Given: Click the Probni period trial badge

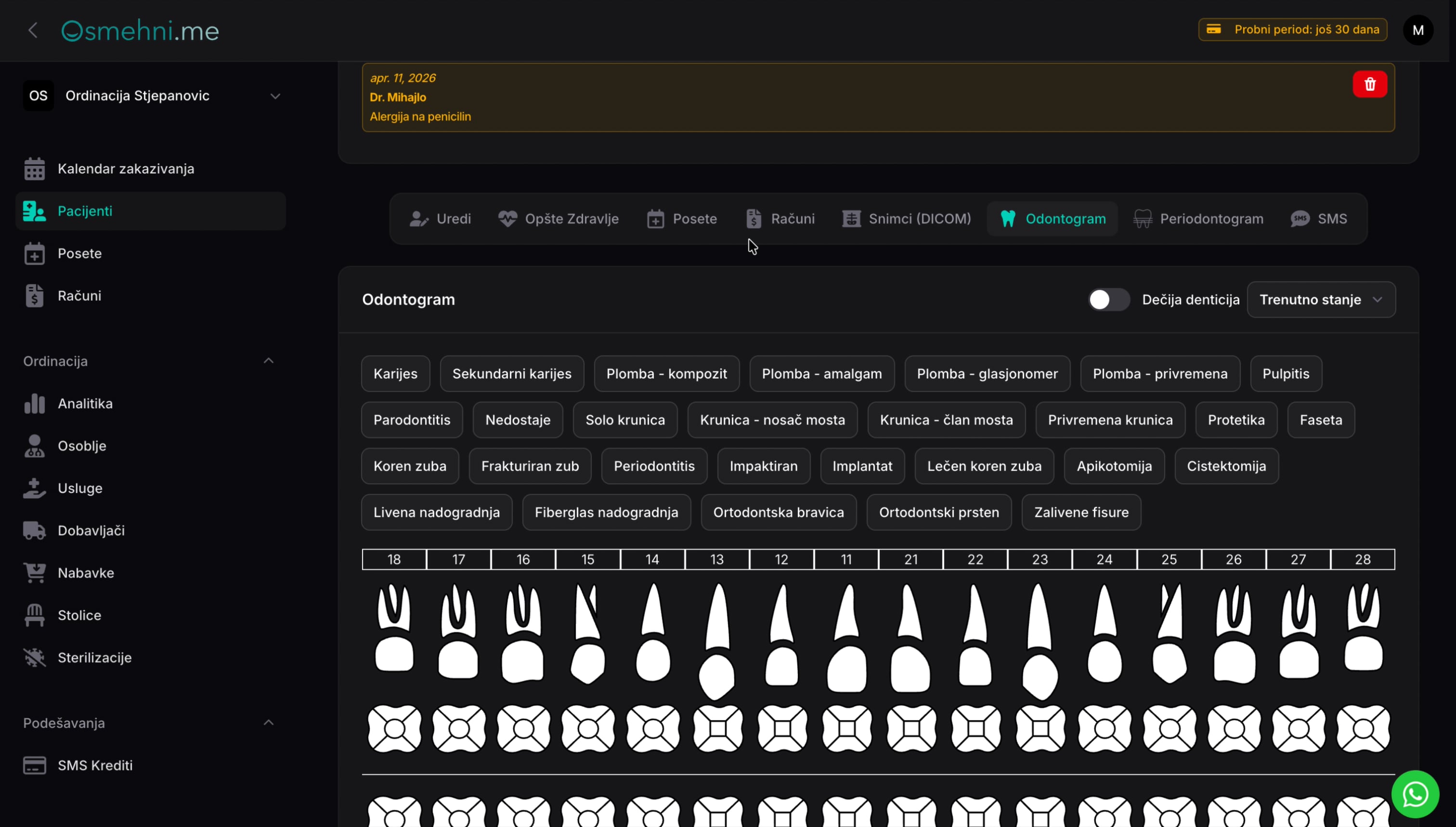Looking at the screenshot, I should pos(1292,29).
